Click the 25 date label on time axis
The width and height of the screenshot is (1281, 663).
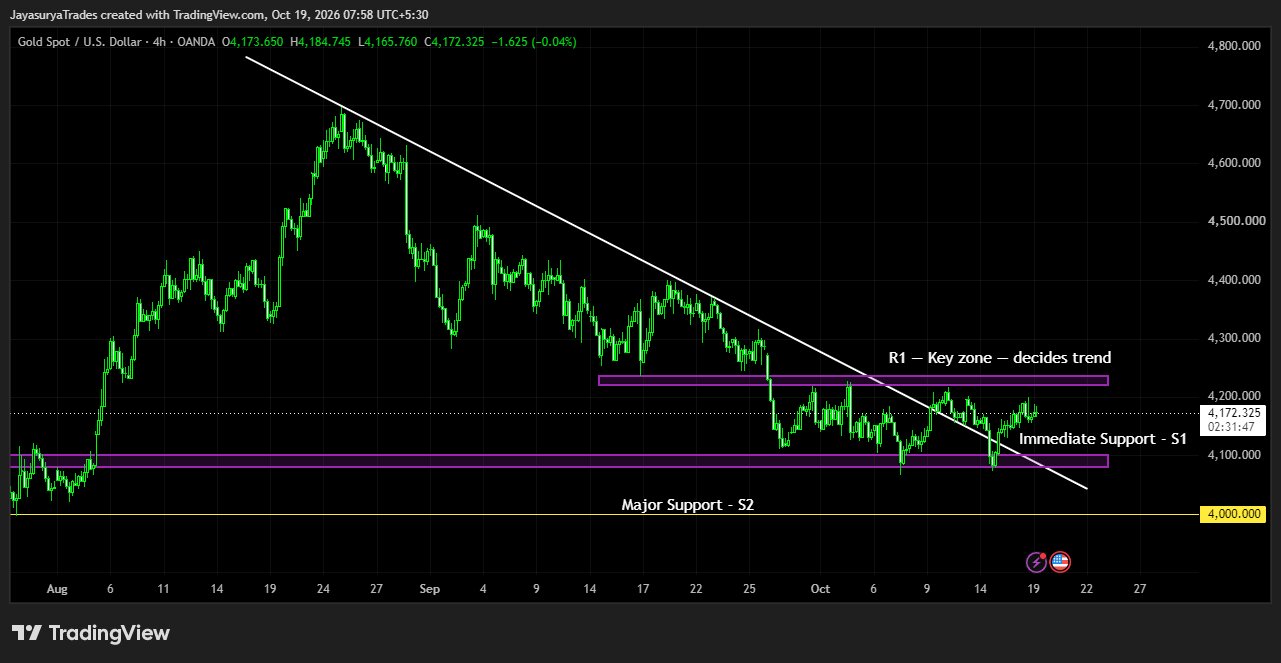[750, 590]
